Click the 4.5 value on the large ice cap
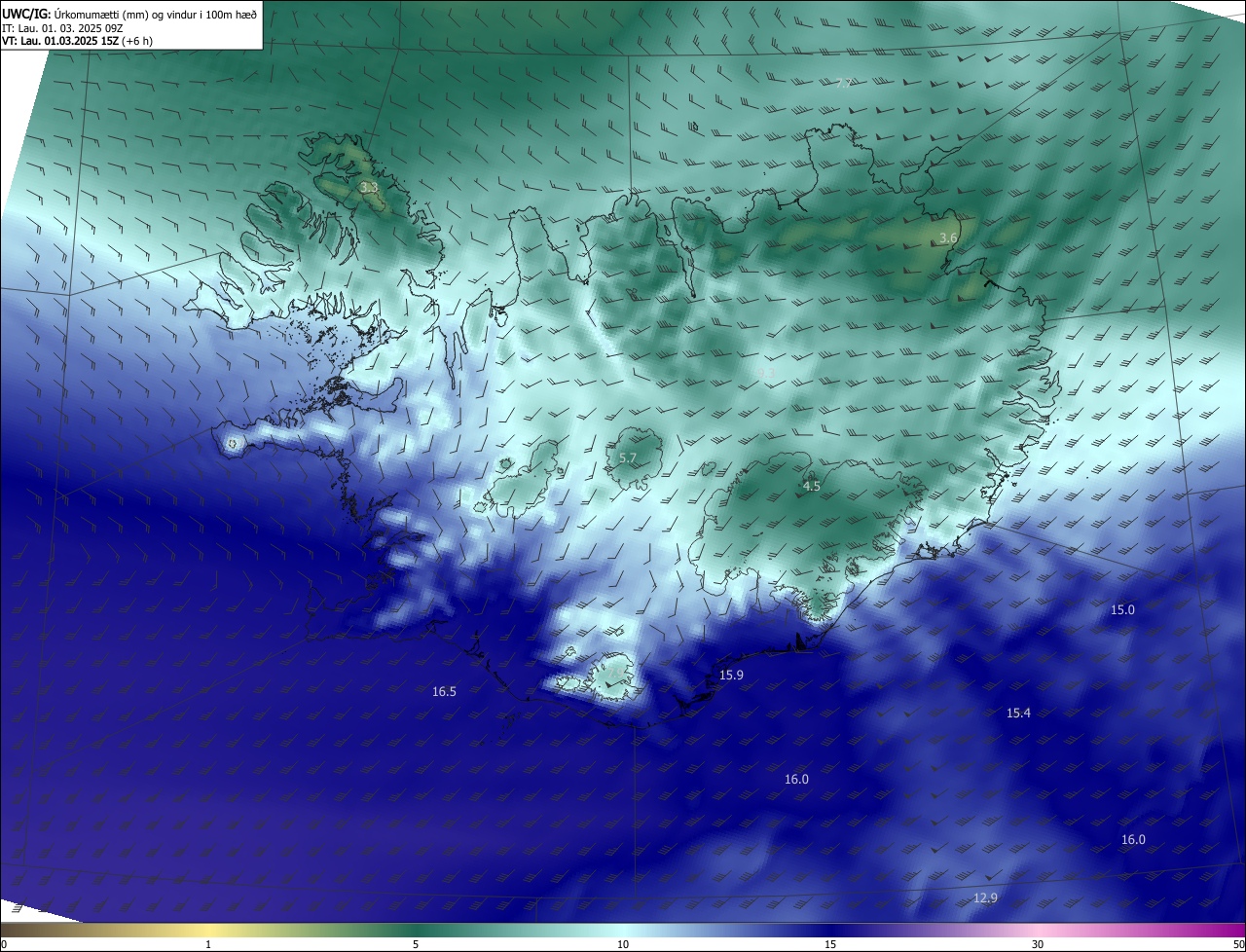Image resolution: width=1246 pixels, height=952 pixels. pyautogui.click(x=812, y=486)
